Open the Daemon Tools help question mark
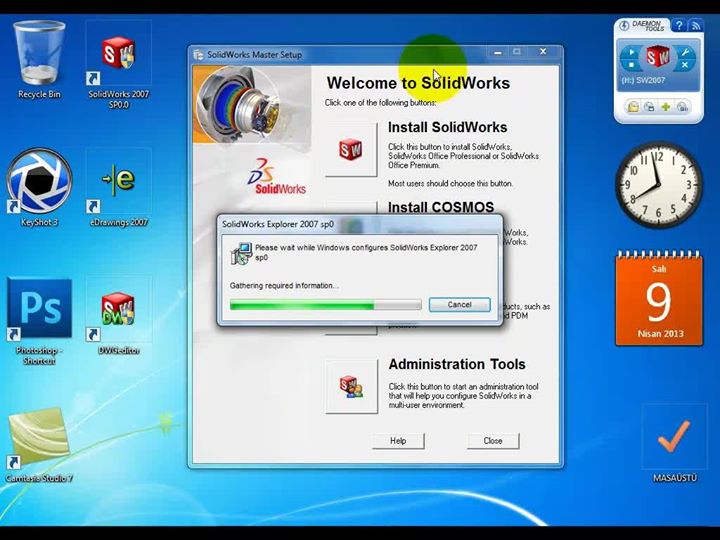The image size is (720, 540). pos(679,25)
